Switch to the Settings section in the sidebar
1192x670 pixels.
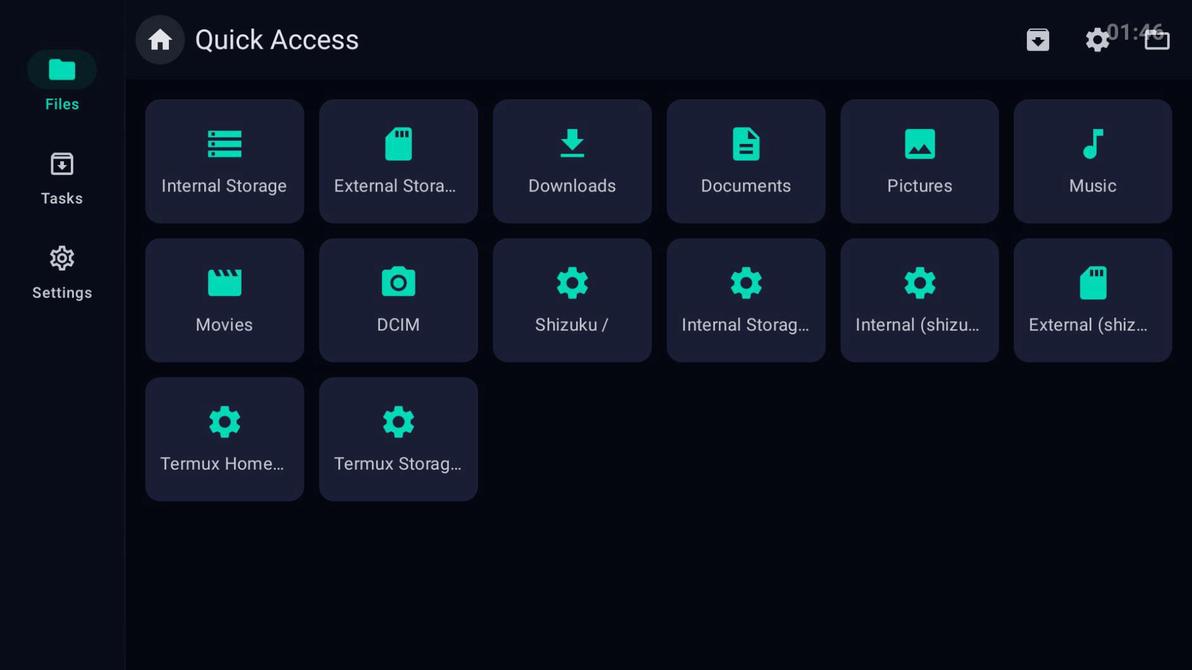click(61, 272)
